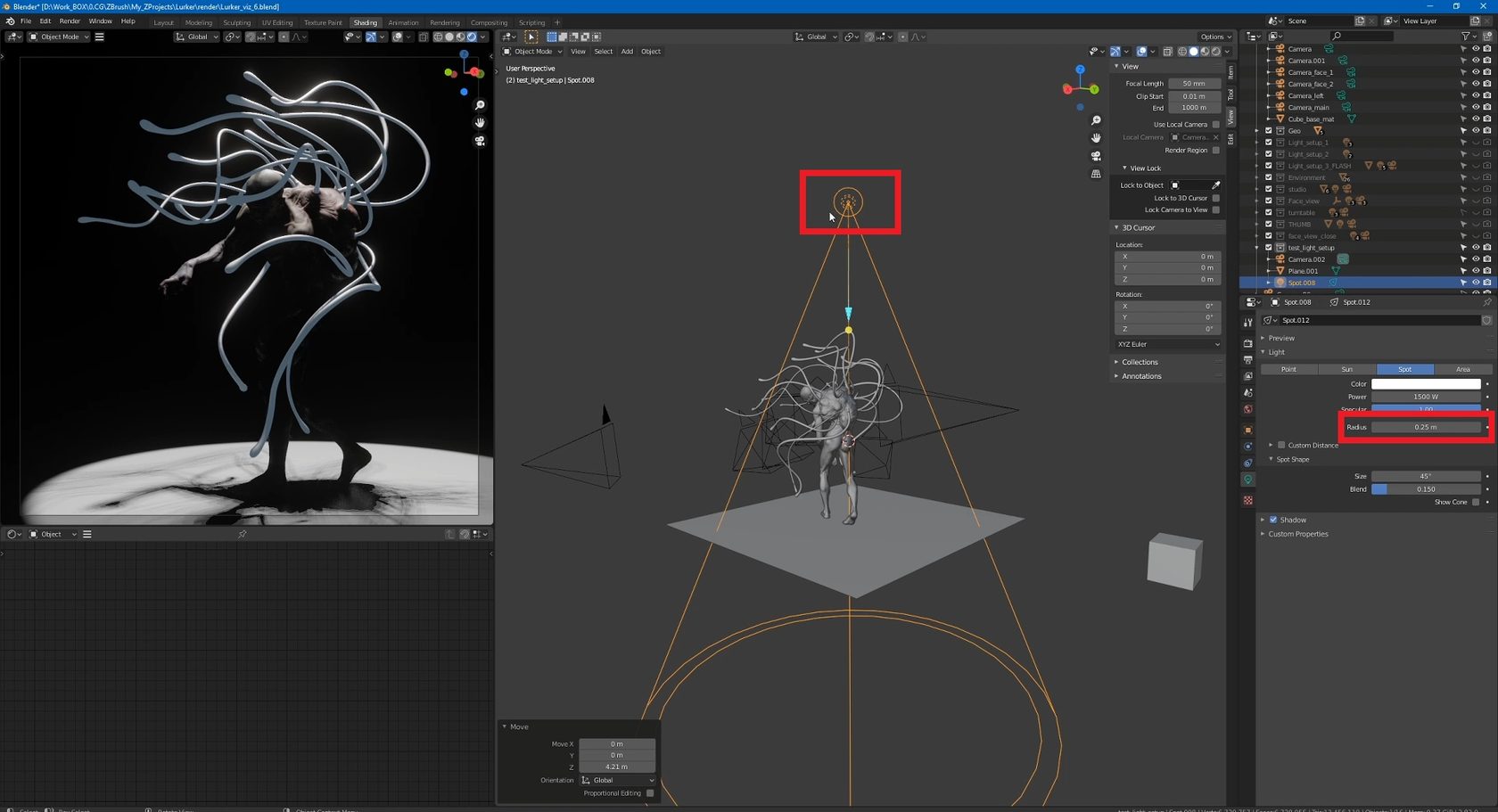Viewport: 1498px width, 812px height.
Task: Open the Physics properties tab icon
Action: pos(1248,447)
